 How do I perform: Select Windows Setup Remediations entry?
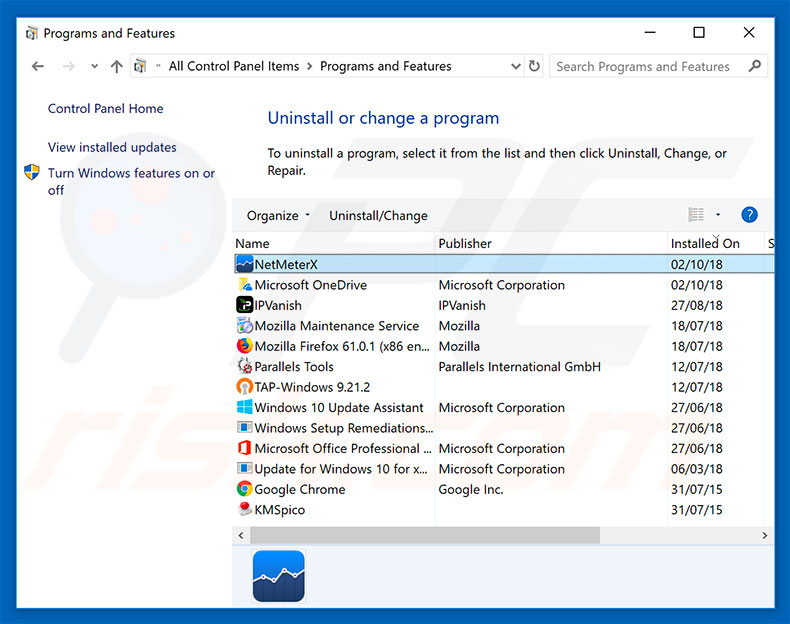pos(344,428)
